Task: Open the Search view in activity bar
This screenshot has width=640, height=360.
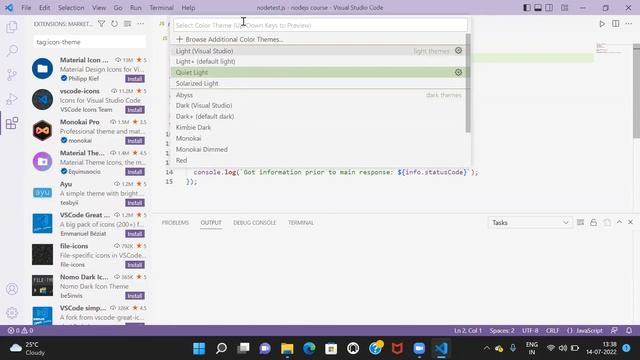Action: pyautogui.click(x=12, y=51)
